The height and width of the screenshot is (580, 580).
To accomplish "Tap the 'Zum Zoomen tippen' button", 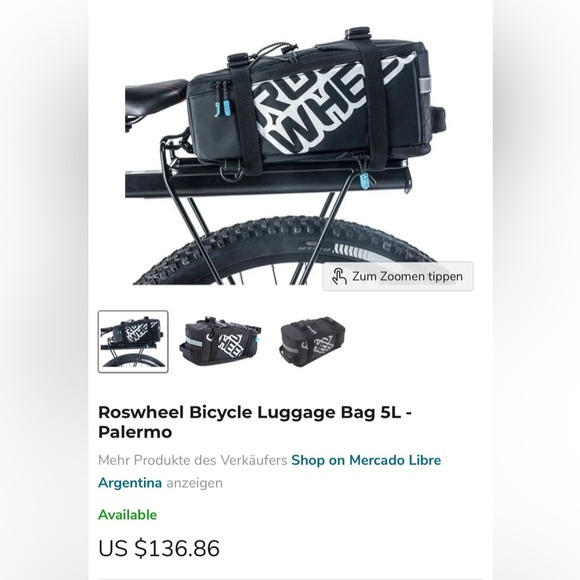I will 398,276.
